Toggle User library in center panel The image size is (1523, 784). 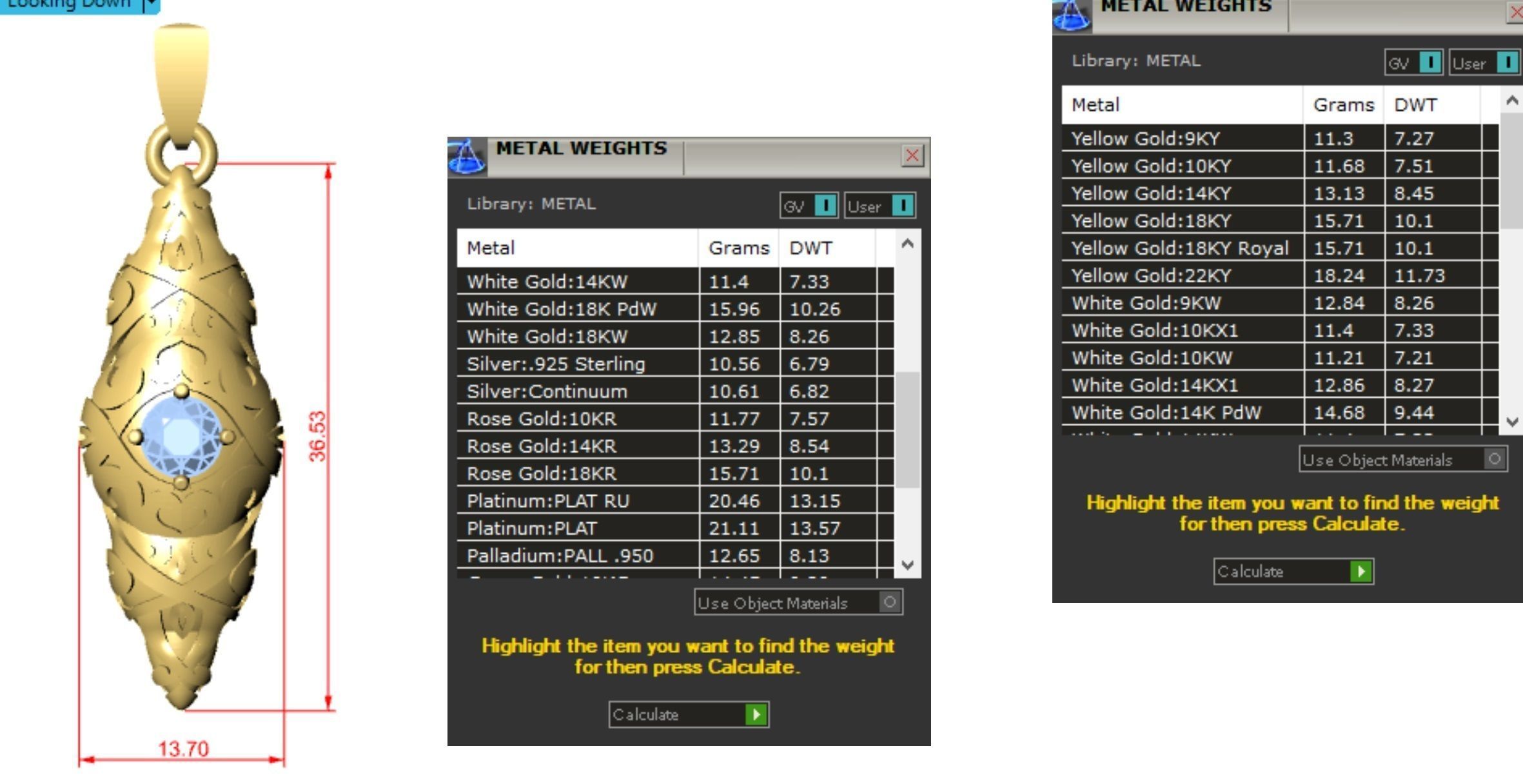903,206
